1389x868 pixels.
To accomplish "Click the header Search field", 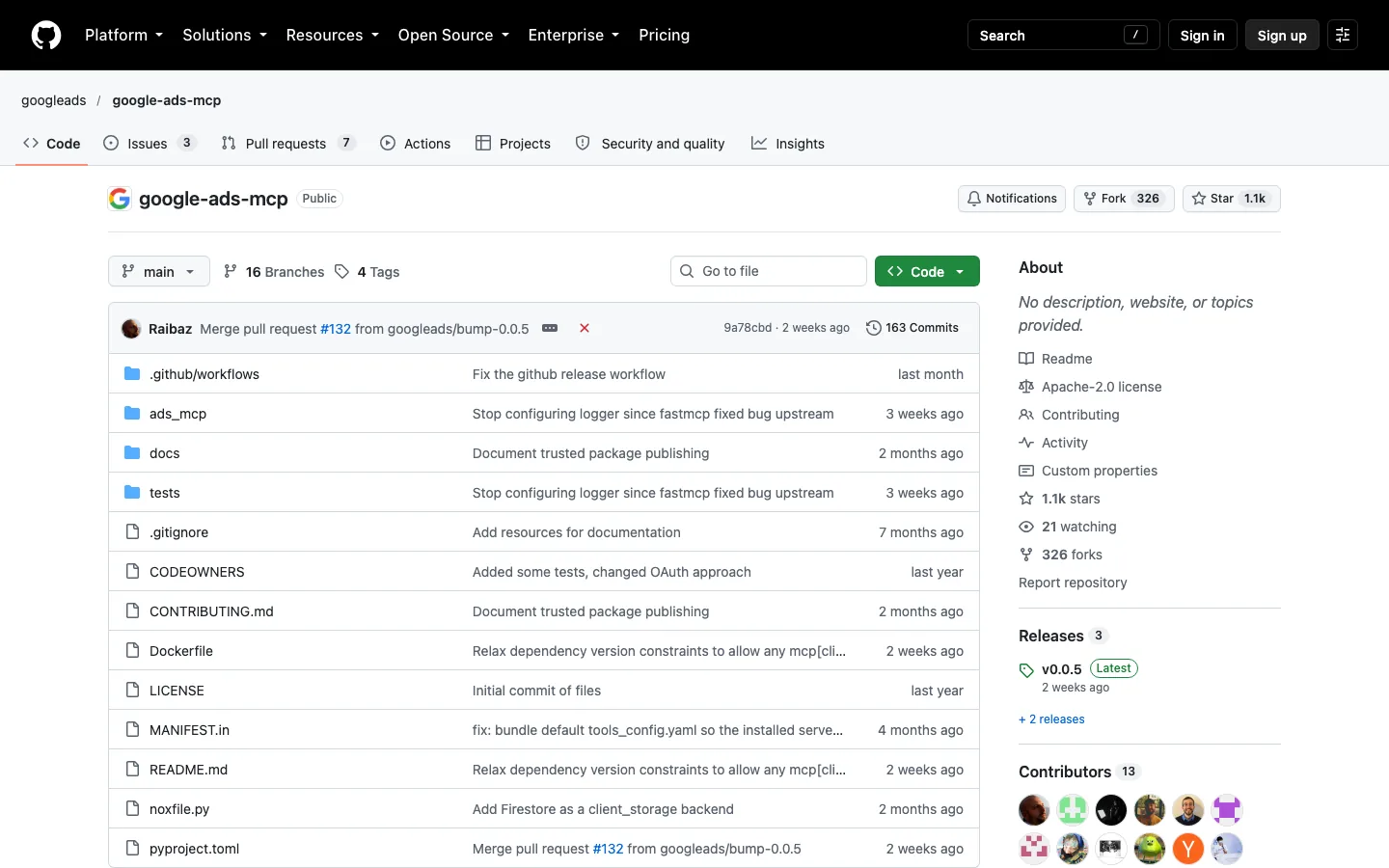I will point(1064,35).
